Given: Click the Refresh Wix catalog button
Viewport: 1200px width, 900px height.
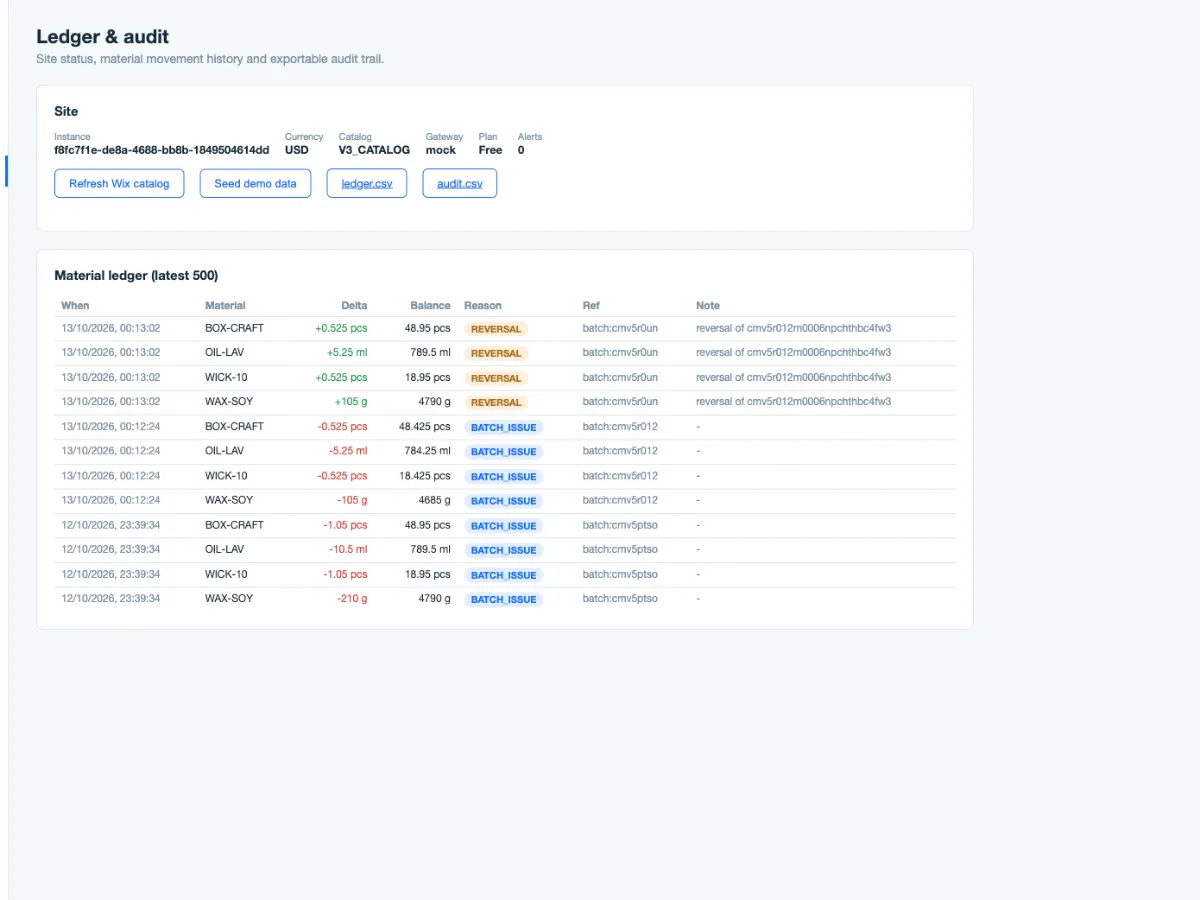Looking at the screenshot, I should 119,184.
